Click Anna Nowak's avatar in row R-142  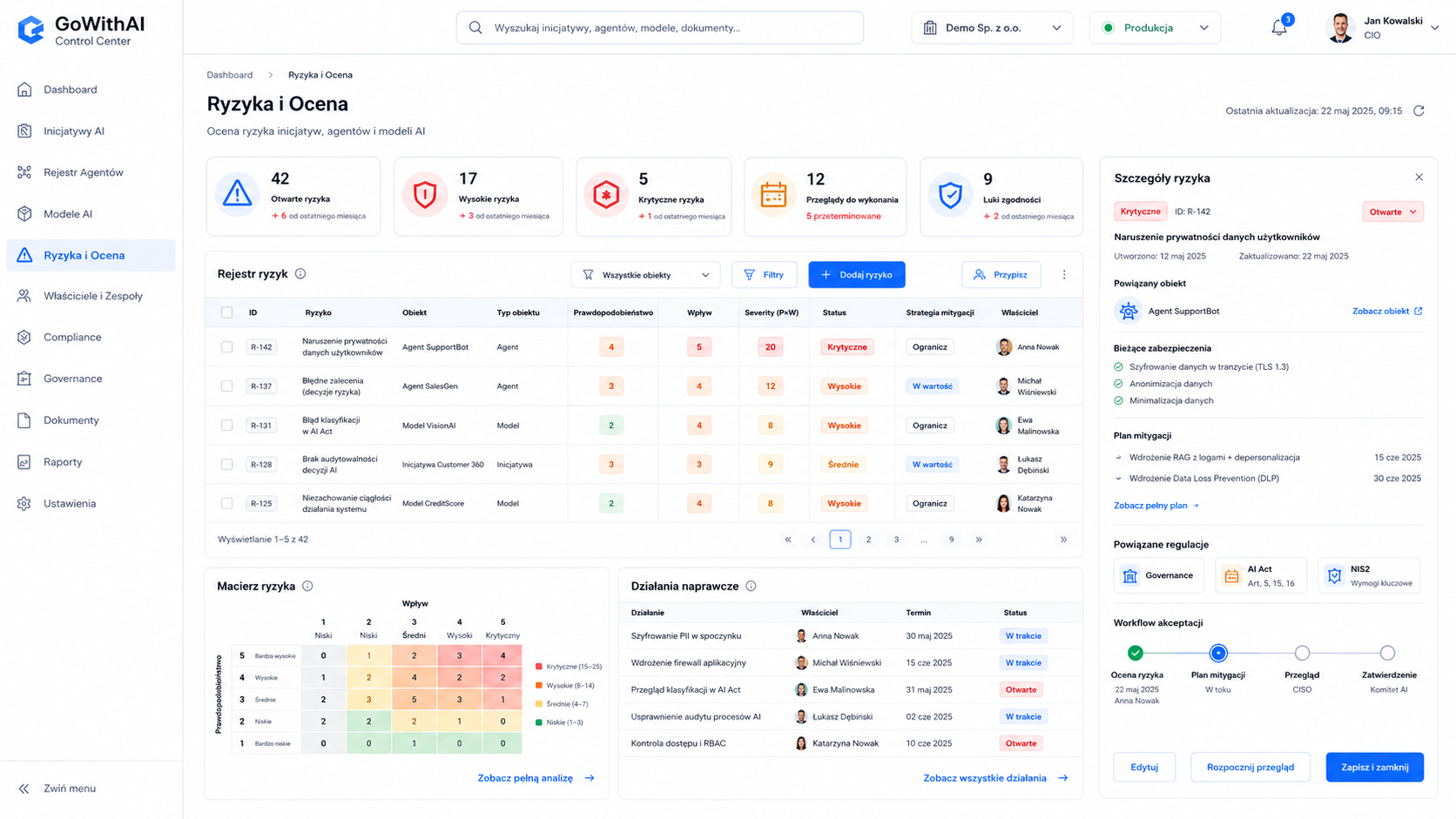(x=1004, y=347)
